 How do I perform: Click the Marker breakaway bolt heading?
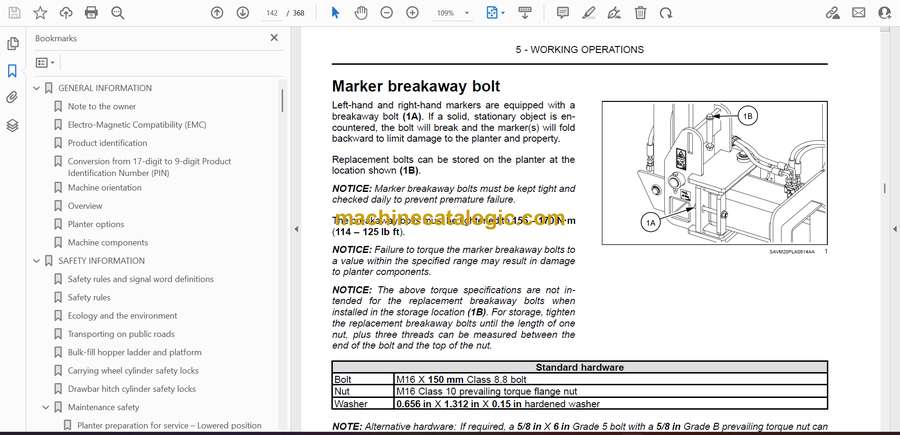pyautogui.click(x=416, y=86)
